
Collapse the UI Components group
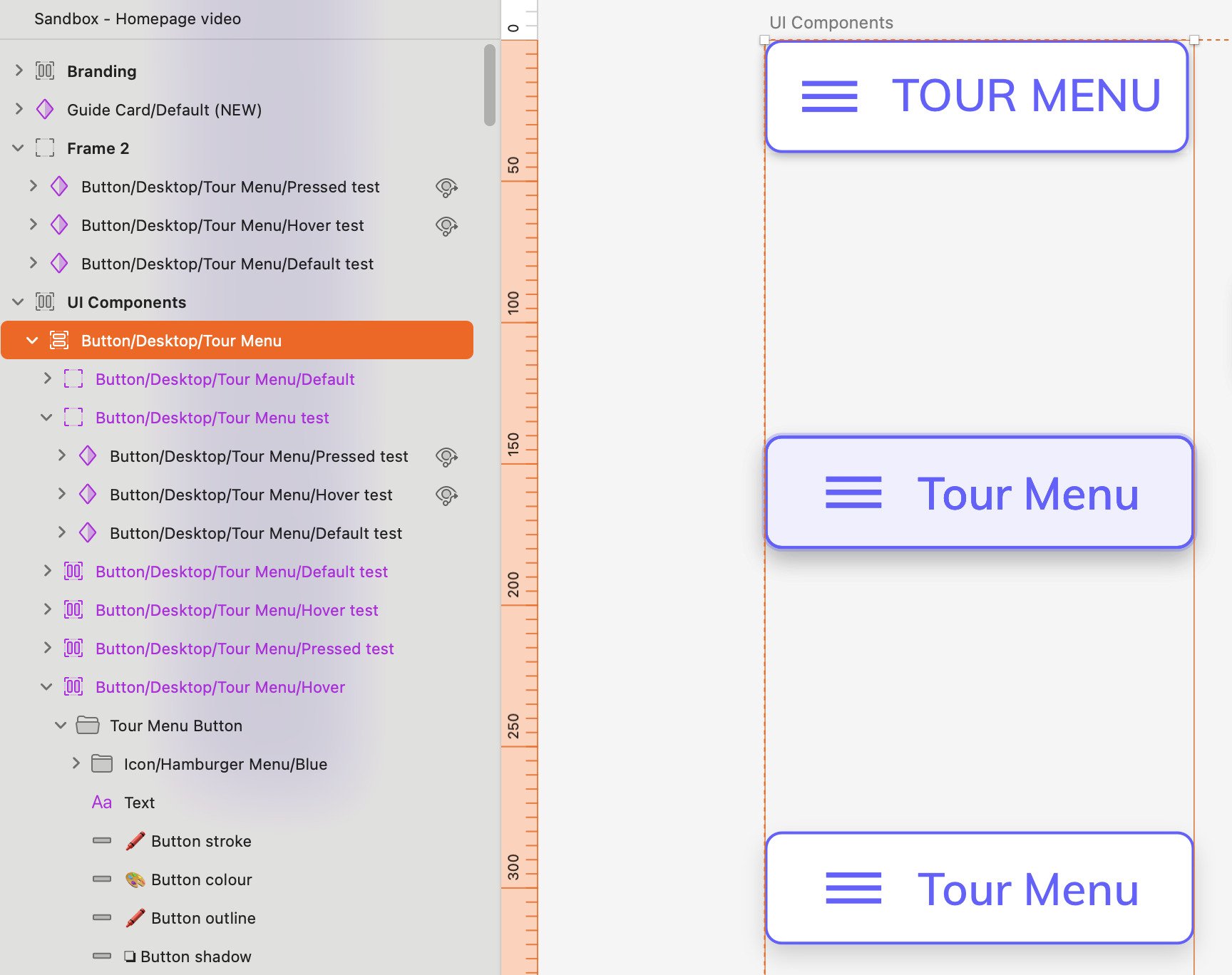coord(19,302)
